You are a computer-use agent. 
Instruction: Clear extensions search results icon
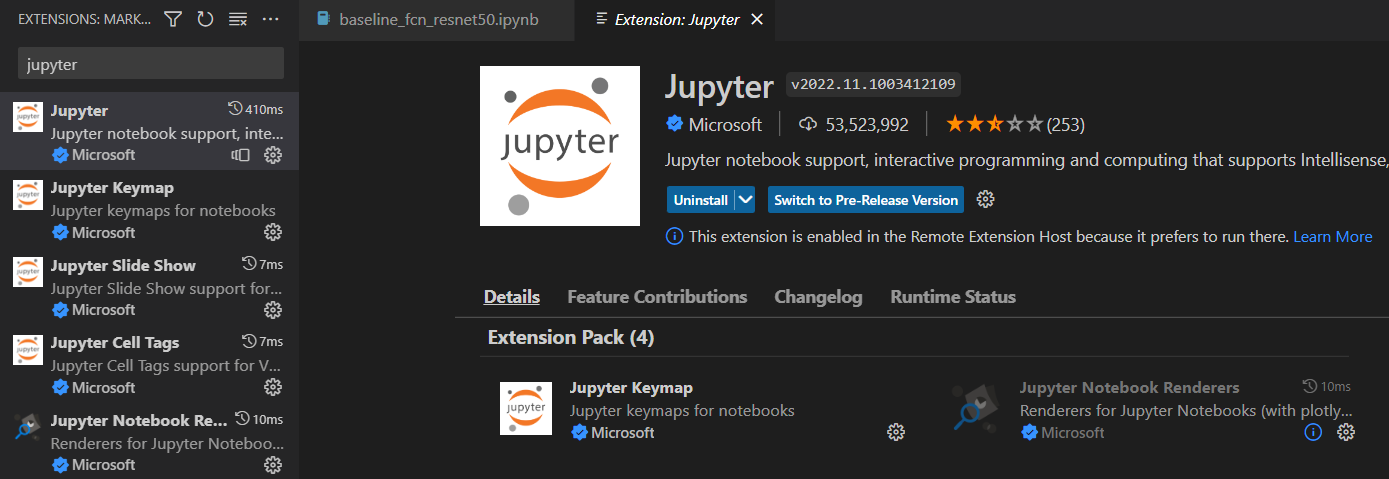pyautogui.click(x=237, y=19)
